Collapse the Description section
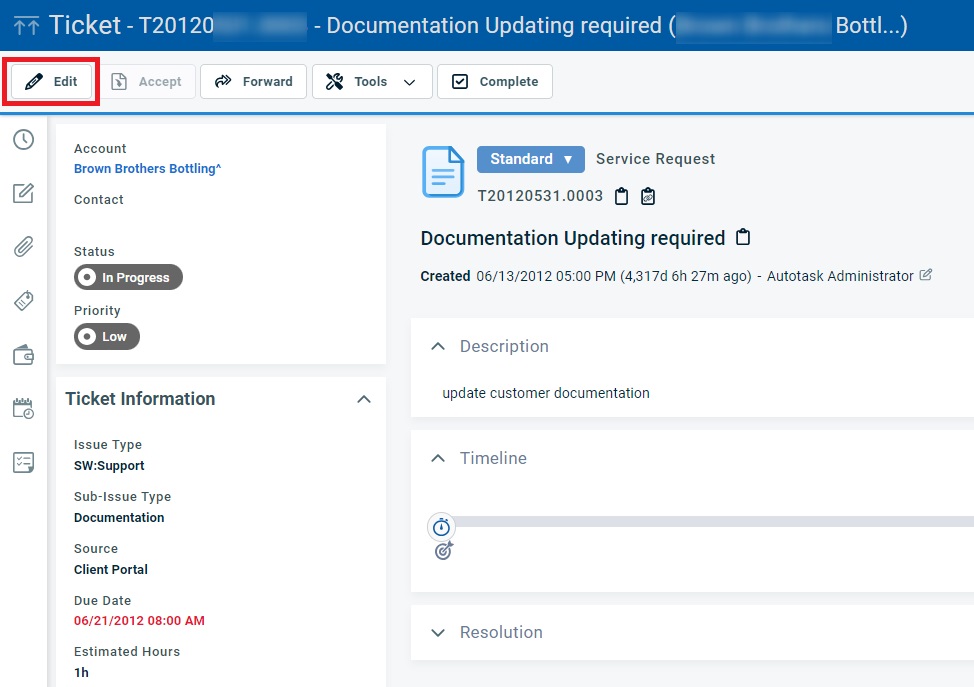Viewport: 974px width, 687px height. tap(437, 346)
